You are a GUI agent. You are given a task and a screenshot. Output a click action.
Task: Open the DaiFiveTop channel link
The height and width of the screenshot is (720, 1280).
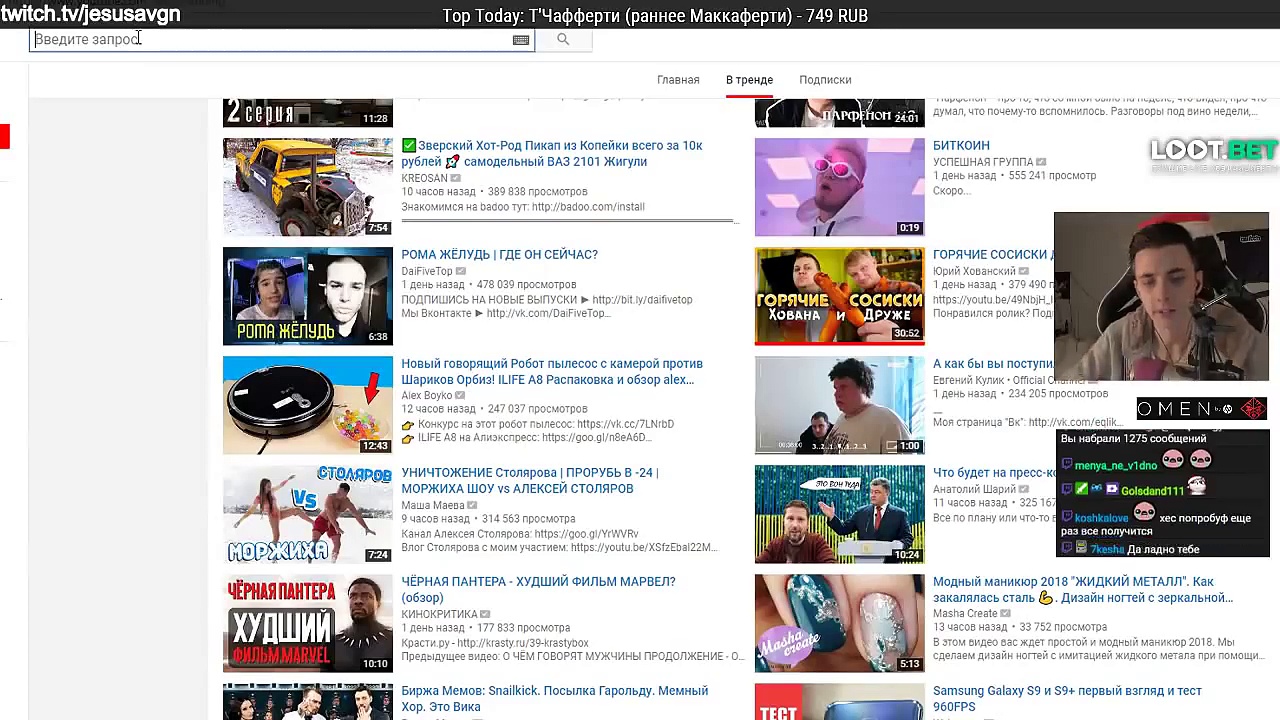coord(427,271)
